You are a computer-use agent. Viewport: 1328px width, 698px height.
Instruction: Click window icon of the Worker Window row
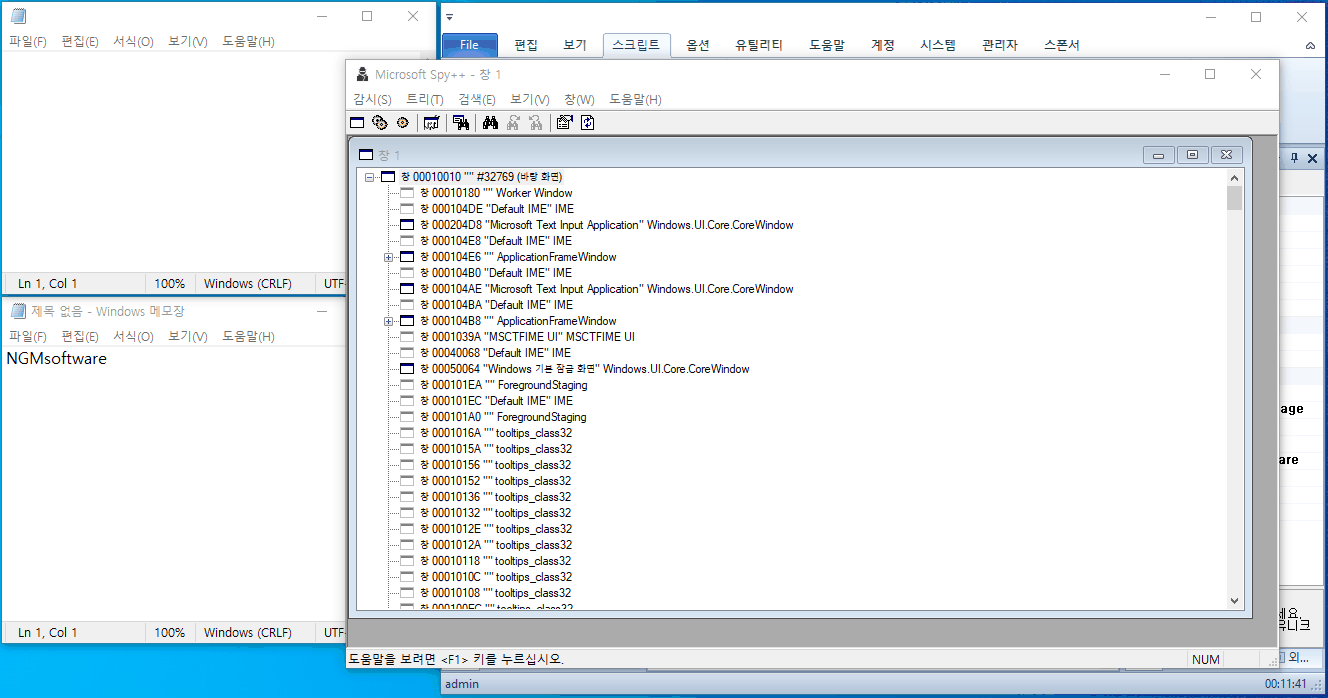click(x=407, y=193)
